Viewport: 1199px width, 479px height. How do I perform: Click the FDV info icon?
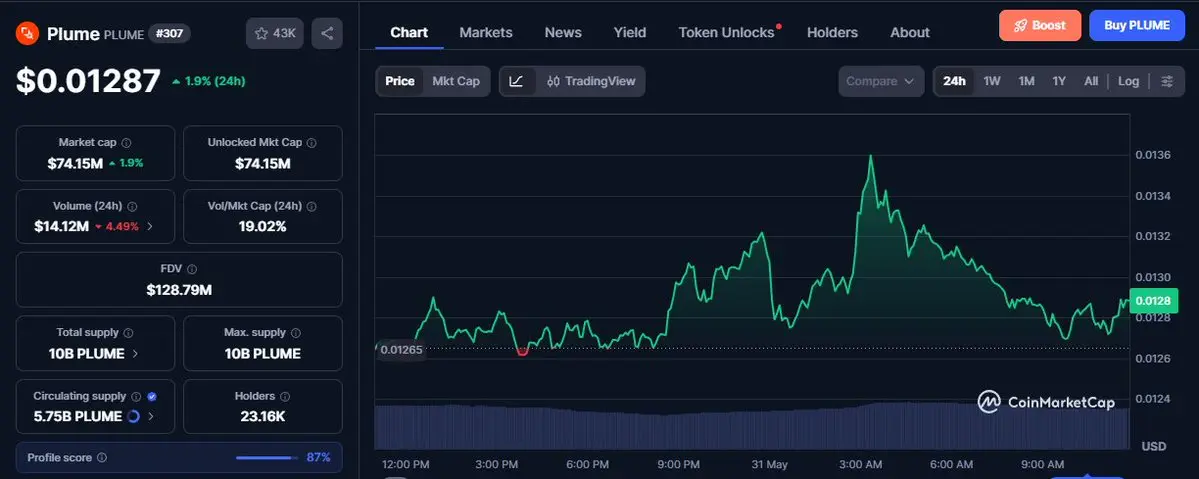pyautogui.click(x=192, y=269)
